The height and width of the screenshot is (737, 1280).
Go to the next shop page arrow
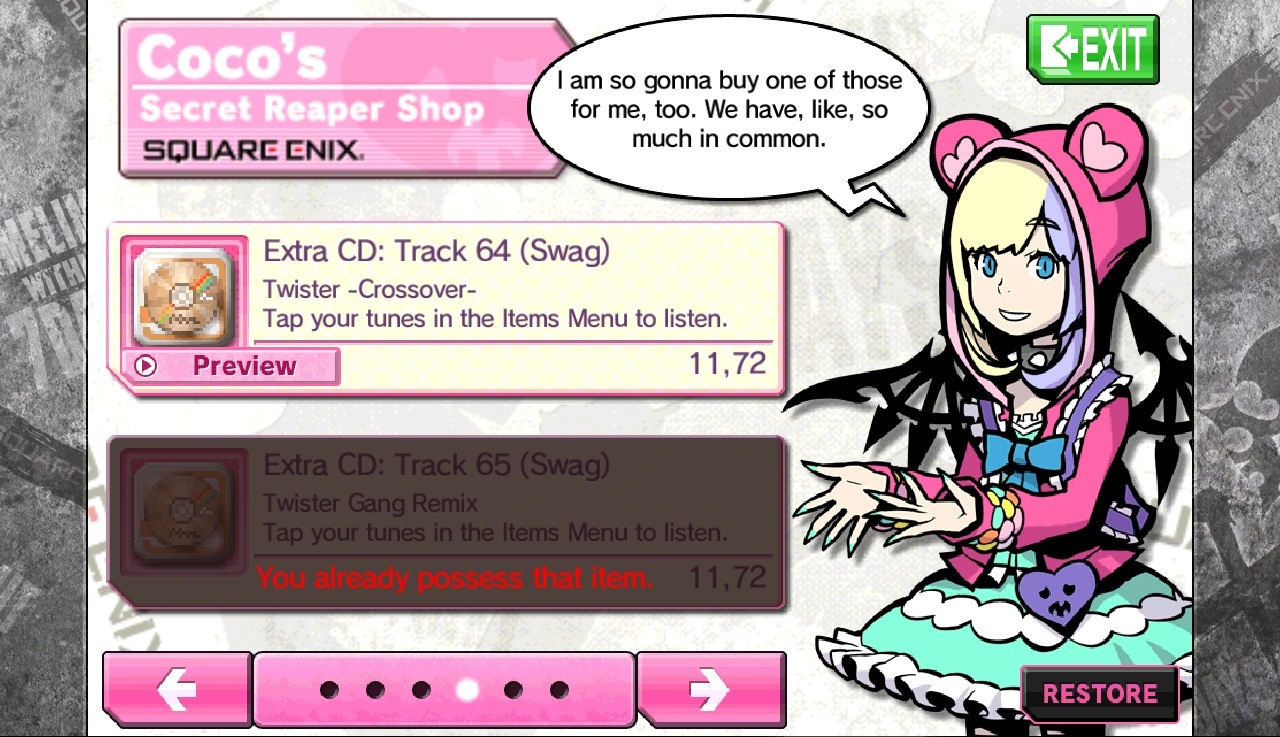click(711, 690)
